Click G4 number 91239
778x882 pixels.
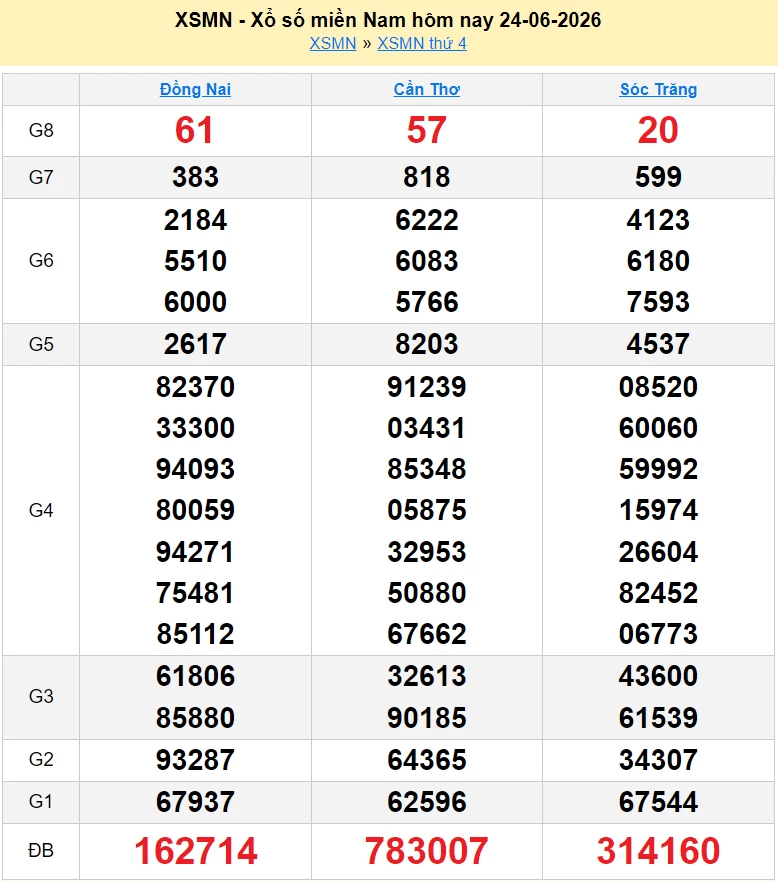coord(426,387)
